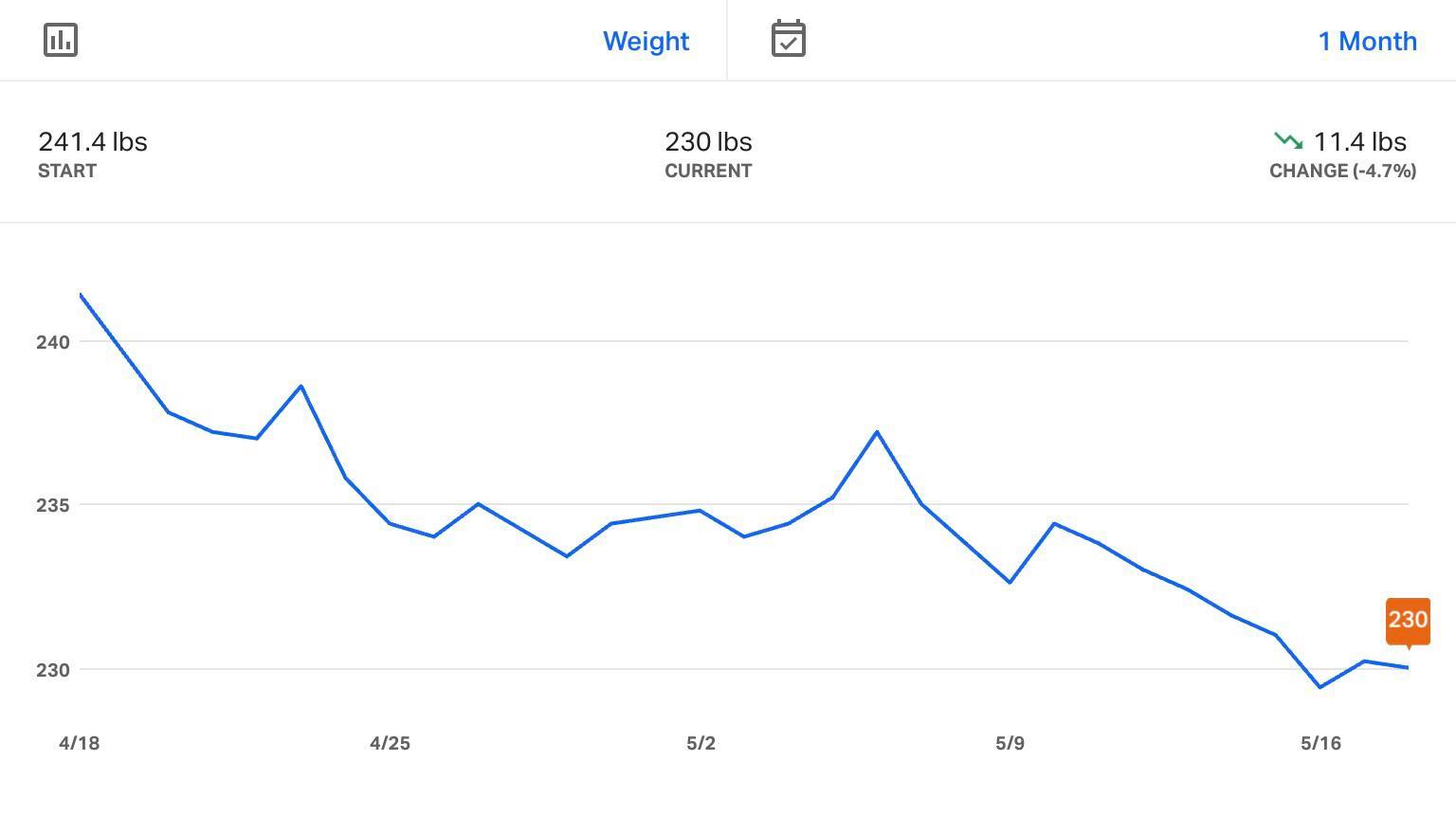Click the green downward trend arrow icon
Image resolution: width=1456 pixels, height=833 pixels.
point(1287,140)
